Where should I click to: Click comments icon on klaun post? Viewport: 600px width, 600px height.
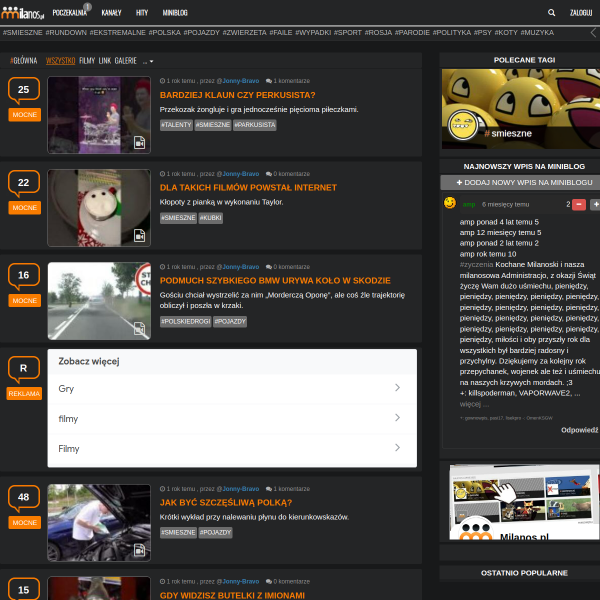click(x=269, y=81)
